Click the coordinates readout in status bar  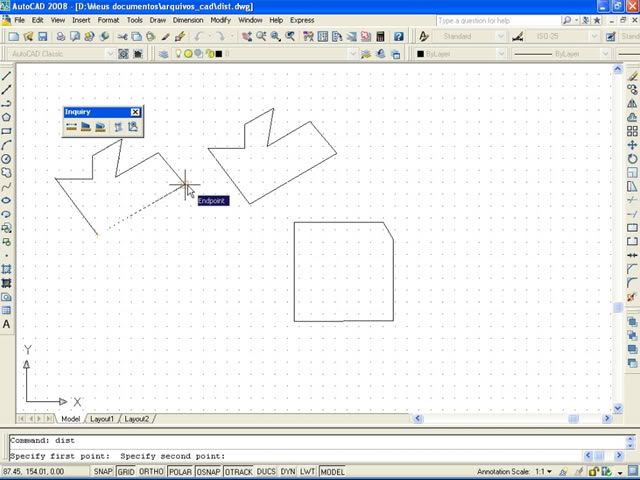(x=34, y=472)
